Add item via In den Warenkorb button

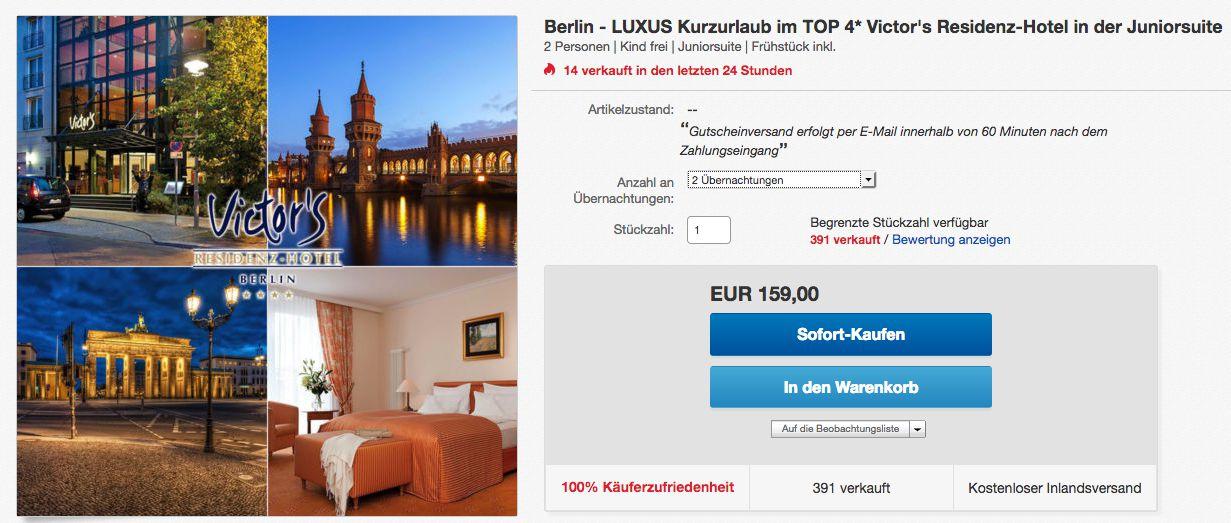(x=851, y=387)
